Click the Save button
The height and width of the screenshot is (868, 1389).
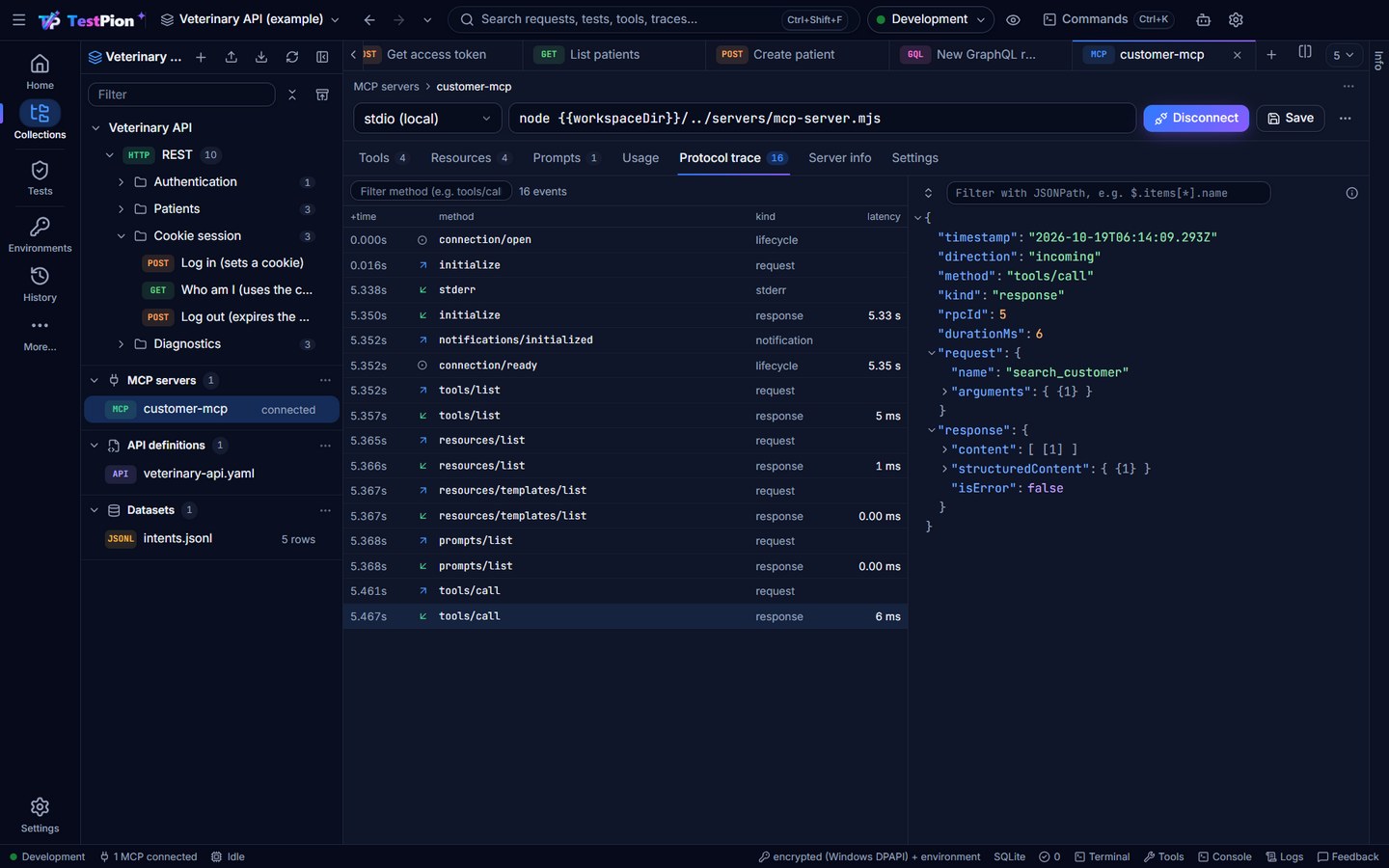pos(1291,119)
